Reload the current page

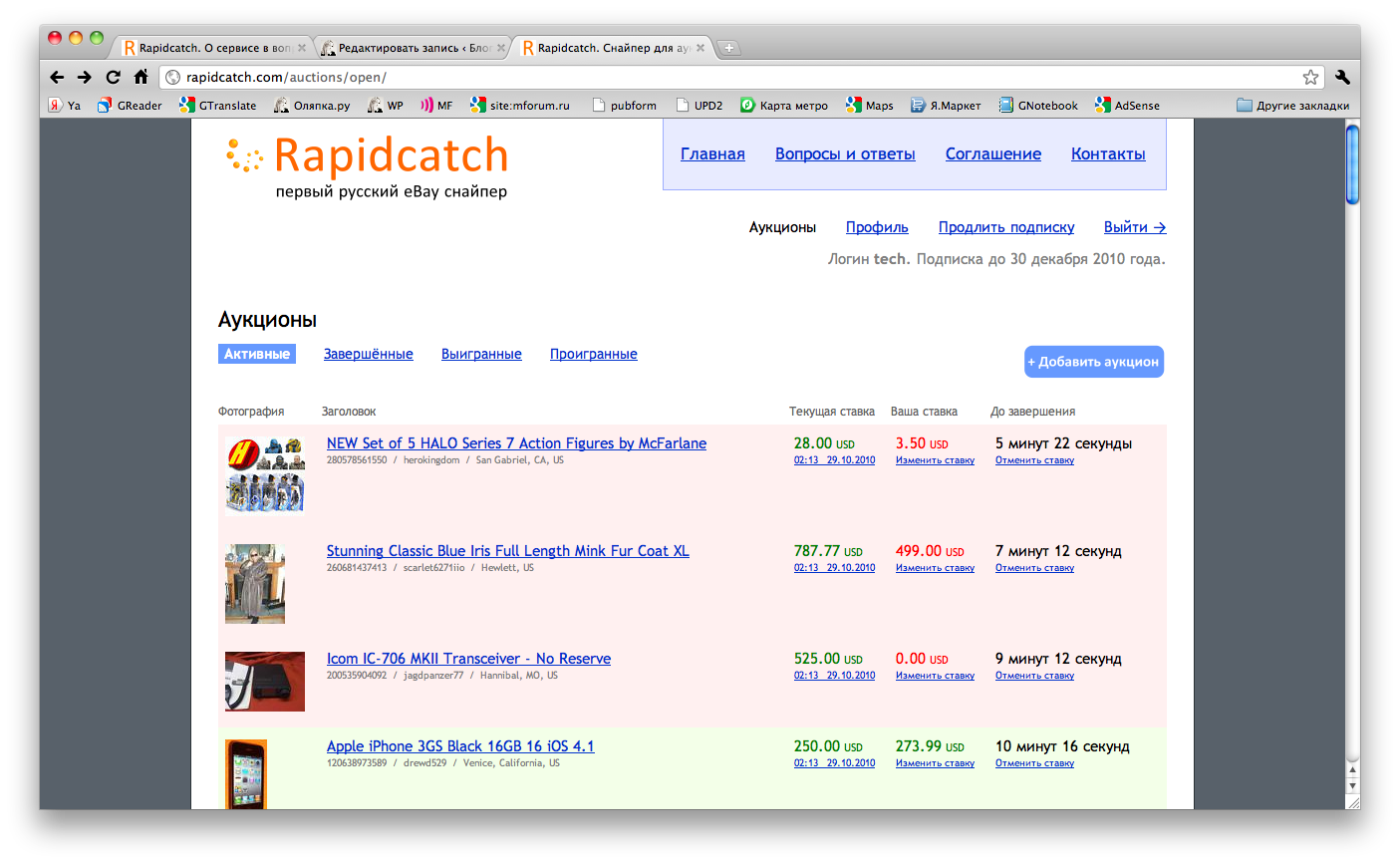pyautogui.click(x=113, y=77)
